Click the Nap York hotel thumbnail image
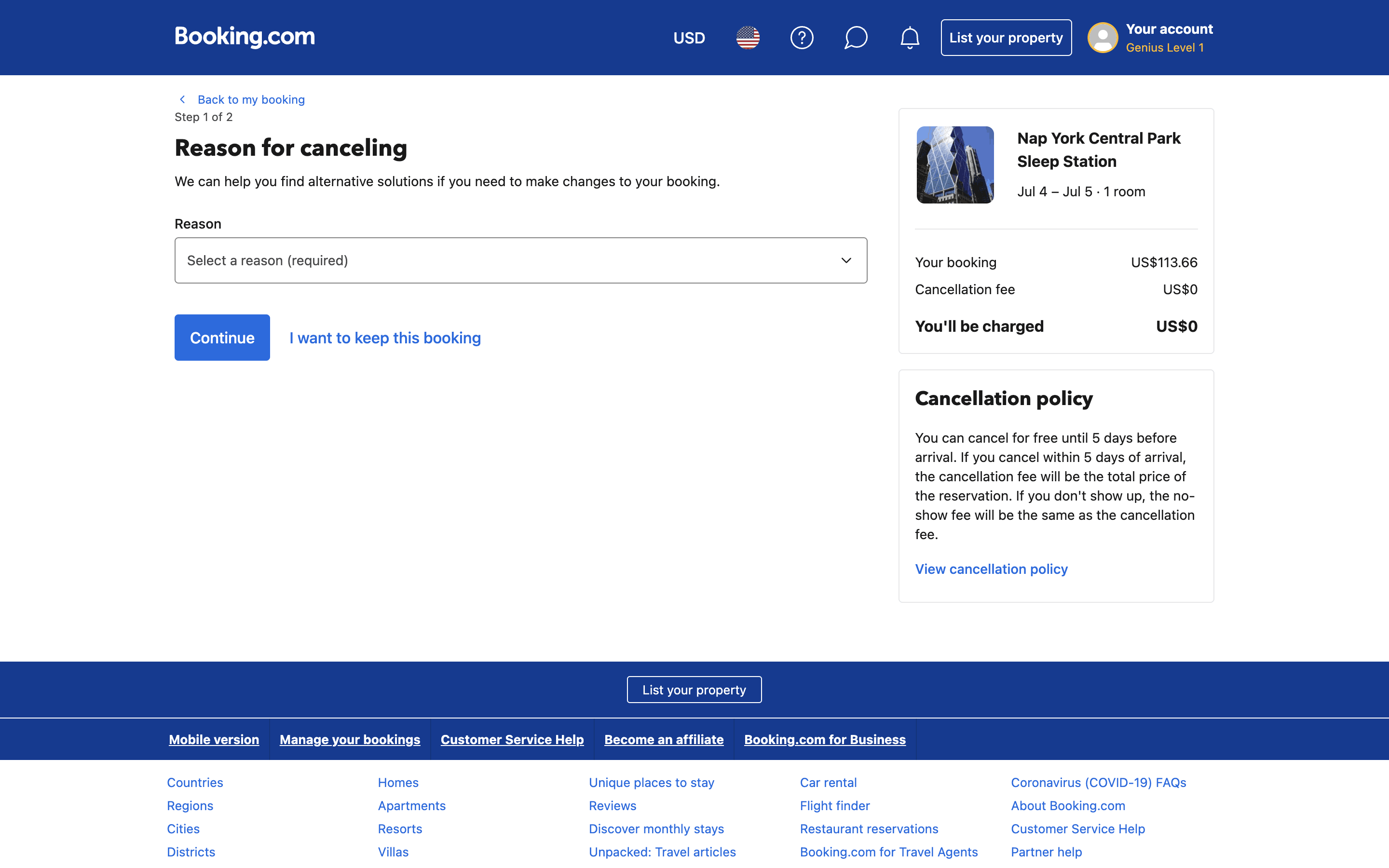Screen dimensions: 1389x868 pos(954,165)
